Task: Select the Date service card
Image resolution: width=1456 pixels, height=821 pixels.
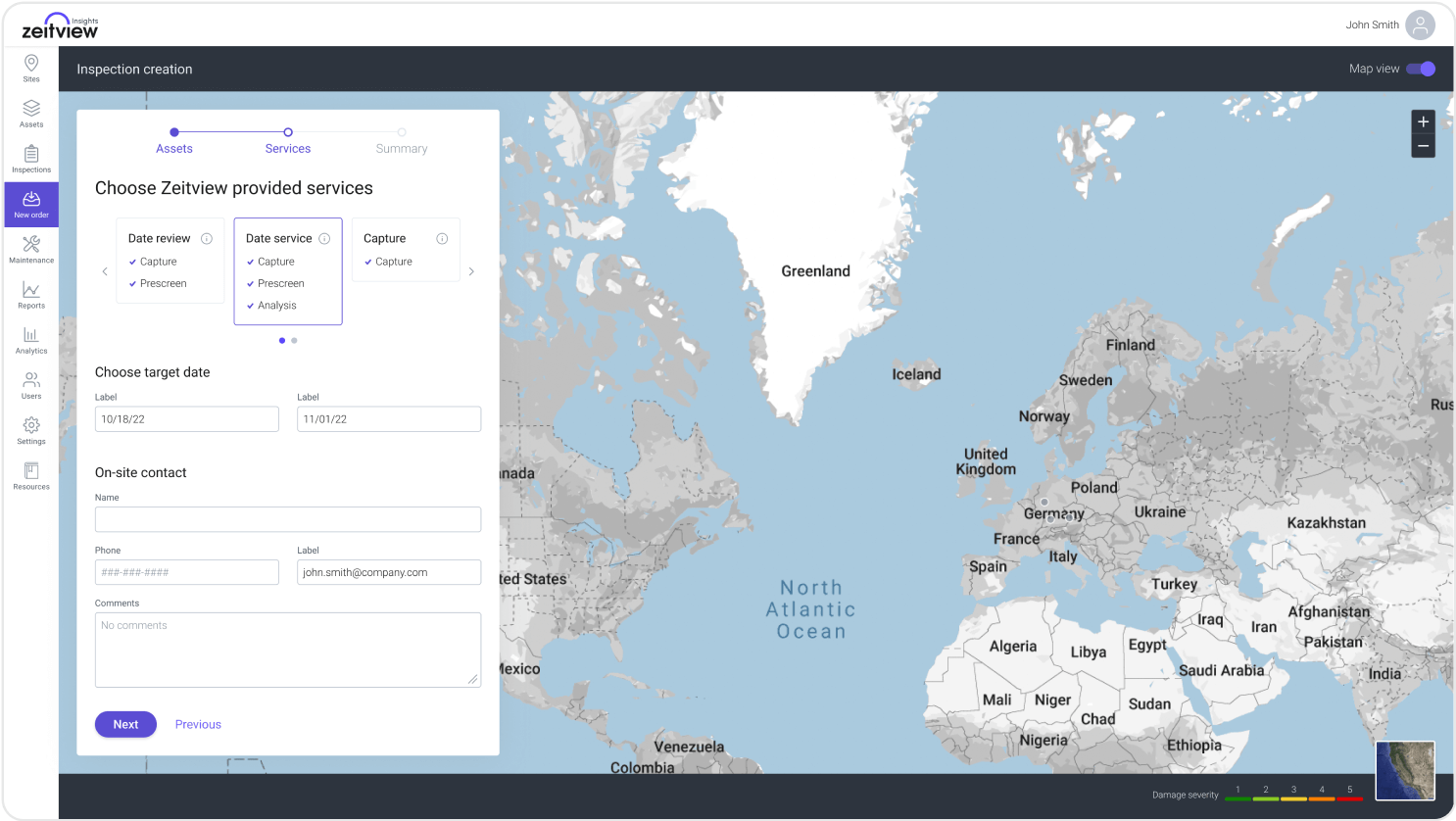Action: point(288,271)
